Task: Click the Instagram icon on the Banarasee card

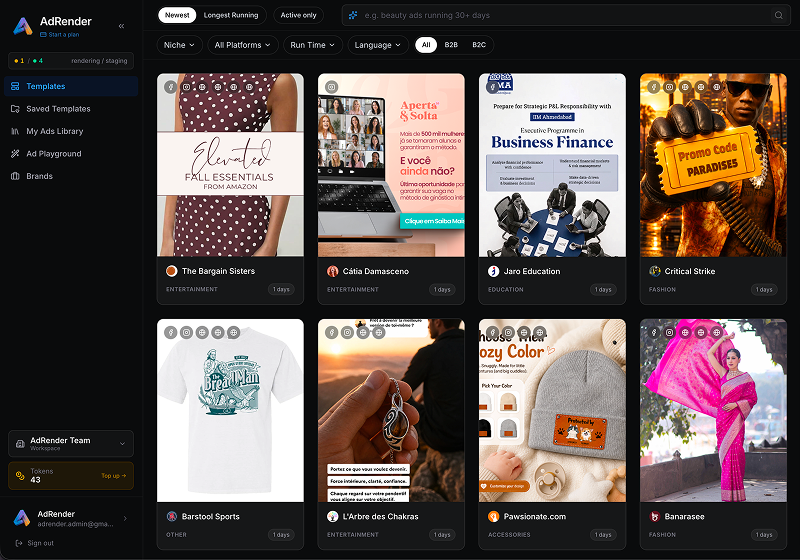Action: [669, 333]
